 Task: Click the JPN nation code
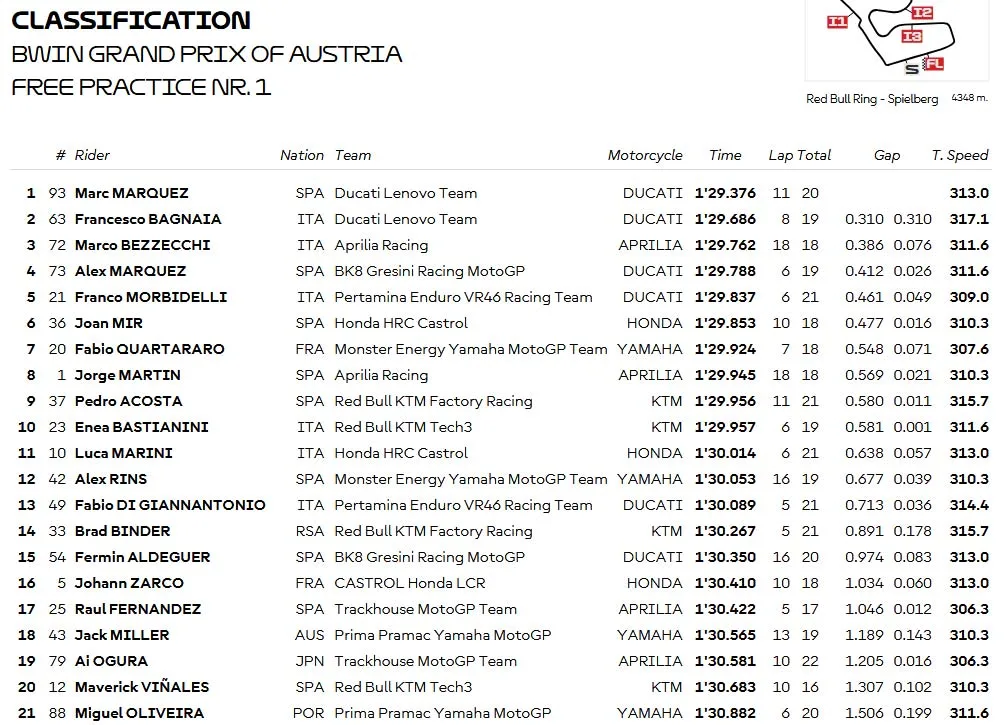tap(310, 661)
